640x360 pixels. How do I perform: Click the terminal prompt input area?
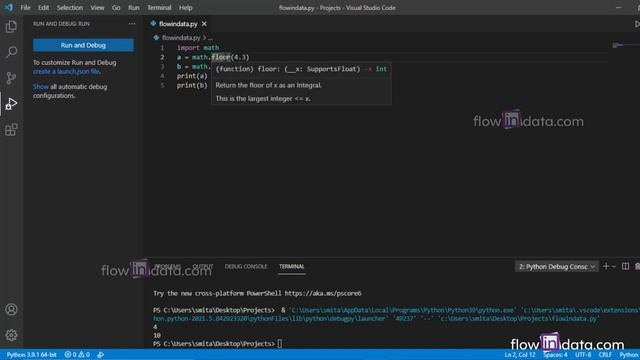pyautogui.click(x=280, y=344)
